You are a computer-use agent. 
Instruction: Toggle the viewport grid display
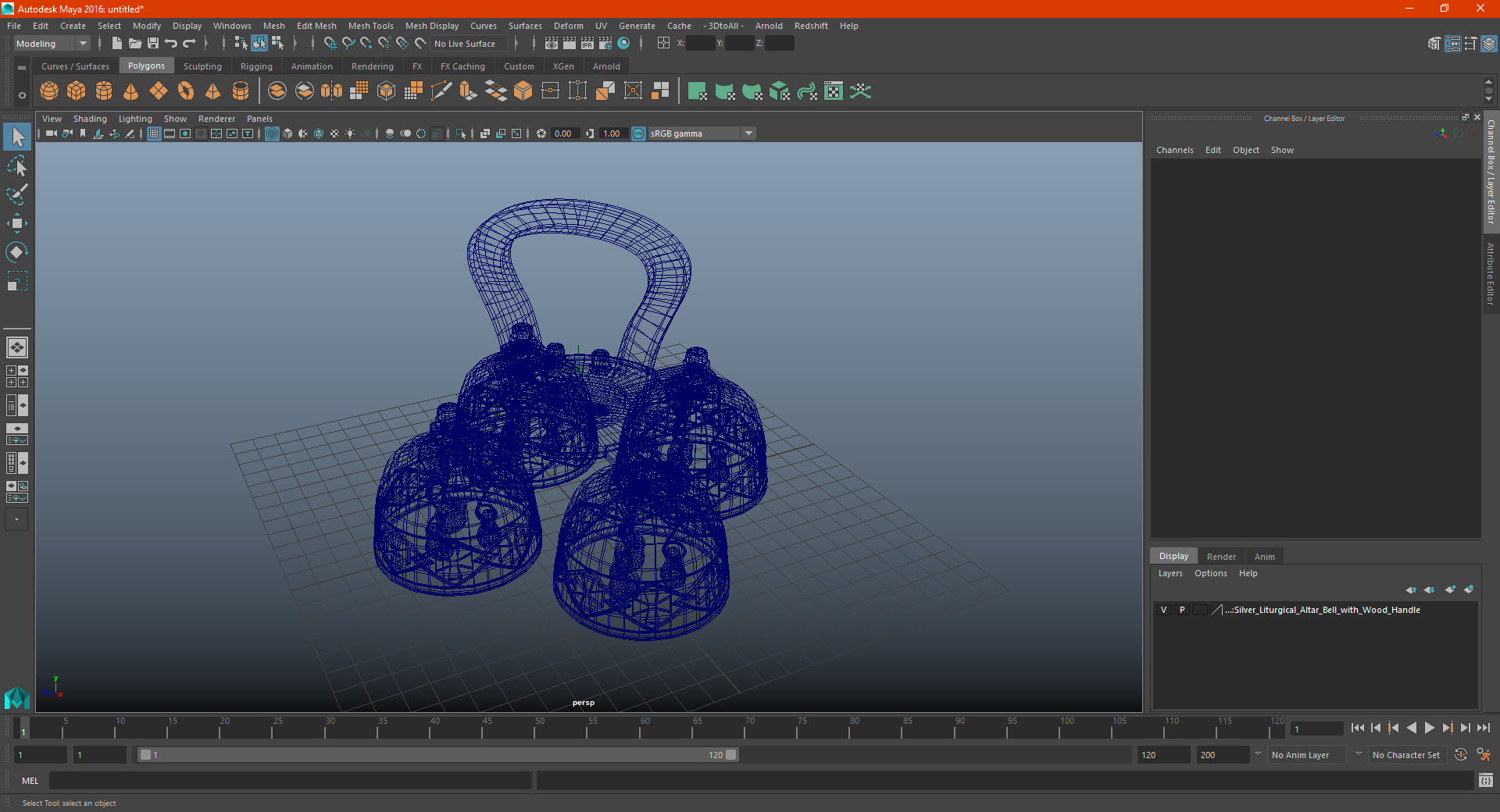(154, 134)
